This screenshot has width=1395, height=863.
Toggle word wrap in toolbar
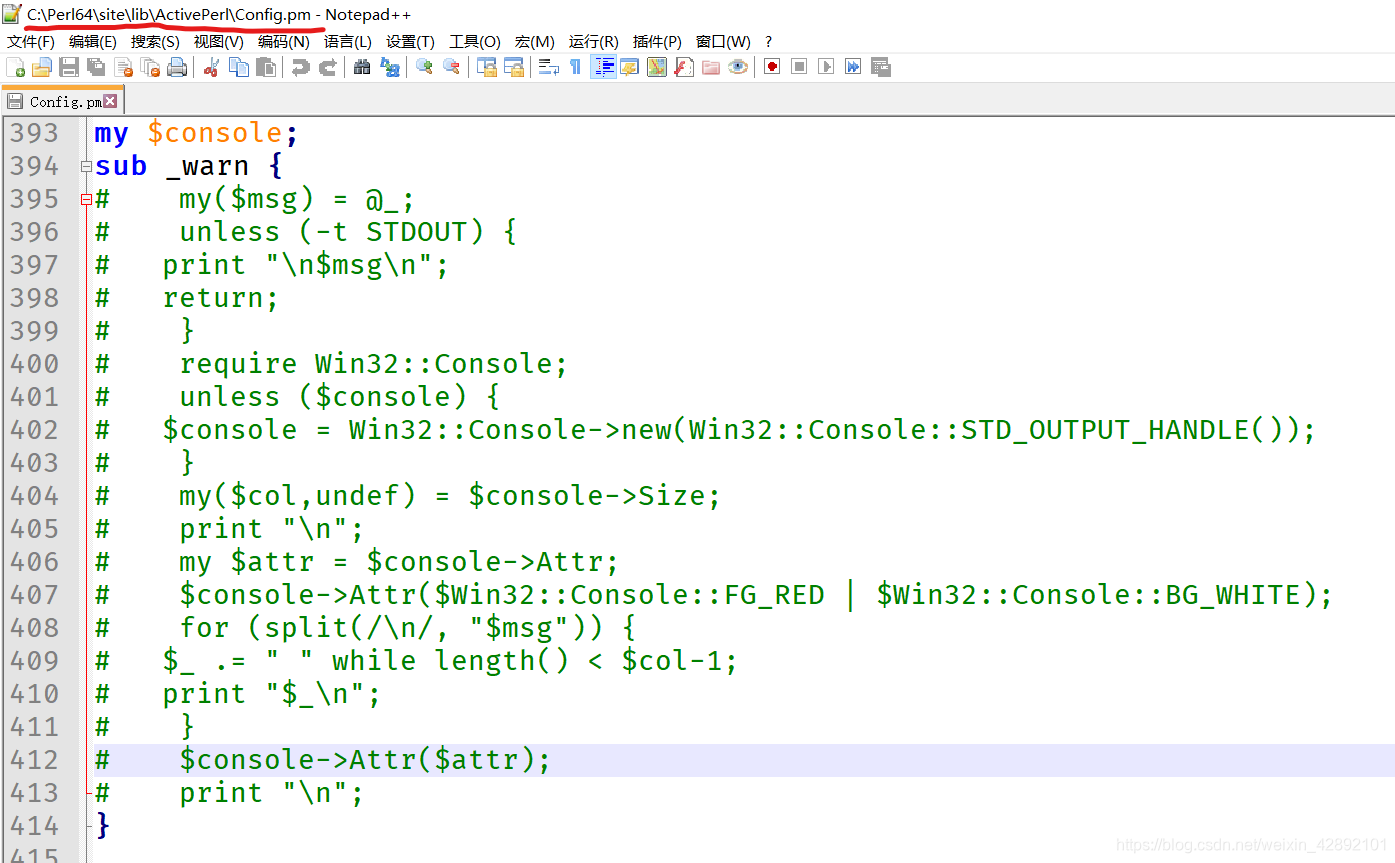(548, 67)
